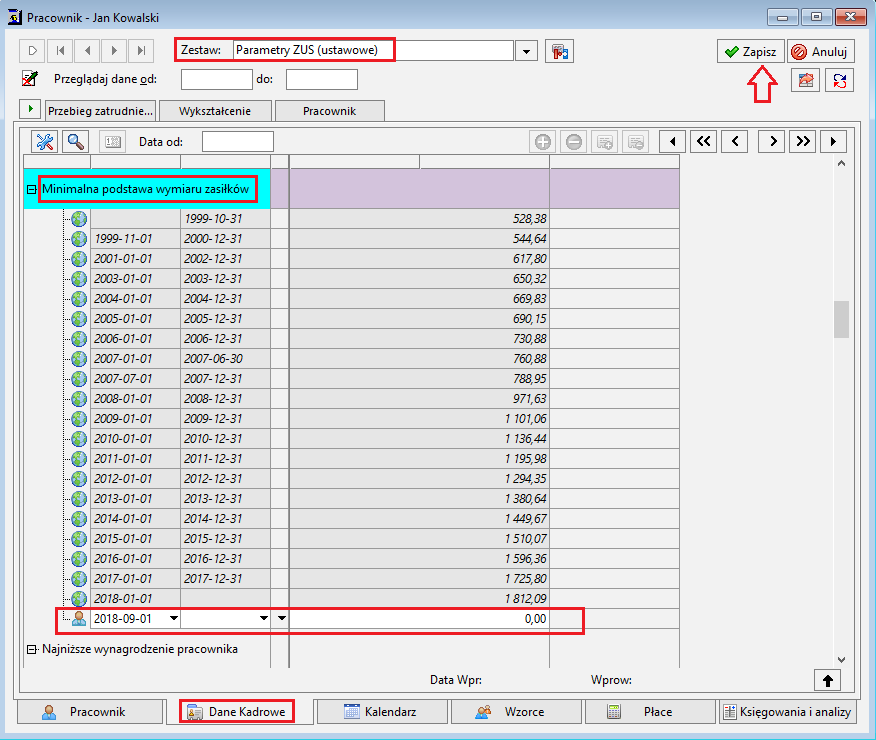This screenshot has width=876, height=740.
Task: Open the bottom Pracownik tab
Action: tap(90, 712)
